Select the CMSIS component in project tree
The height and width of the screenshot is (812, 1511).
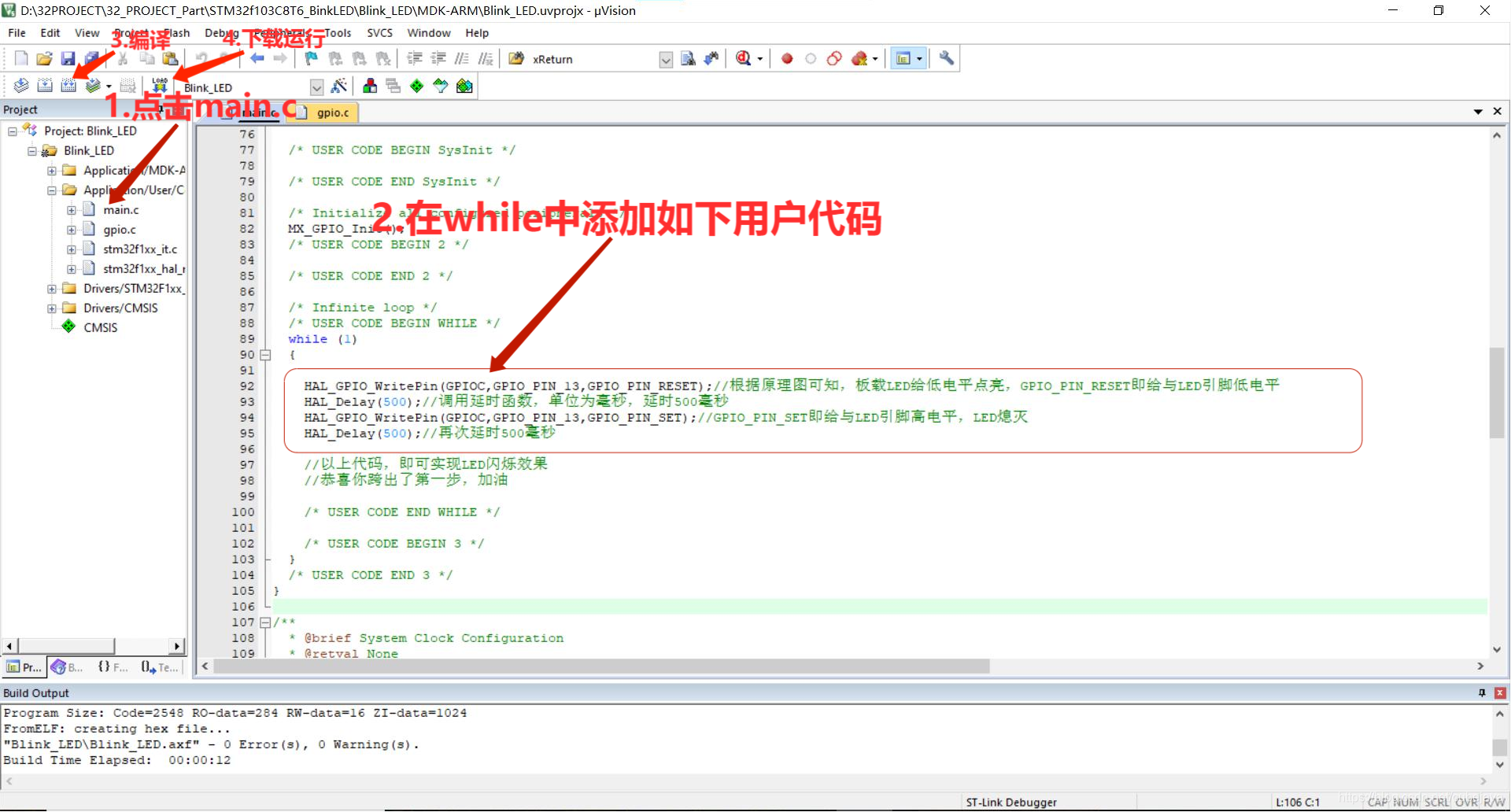(101, 328)
